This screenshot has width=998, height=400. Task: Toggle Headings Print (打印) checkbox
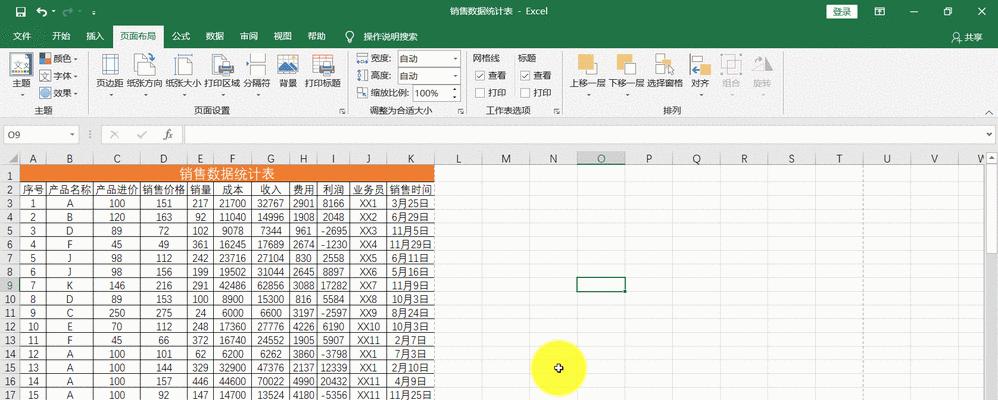pos(525,93)
